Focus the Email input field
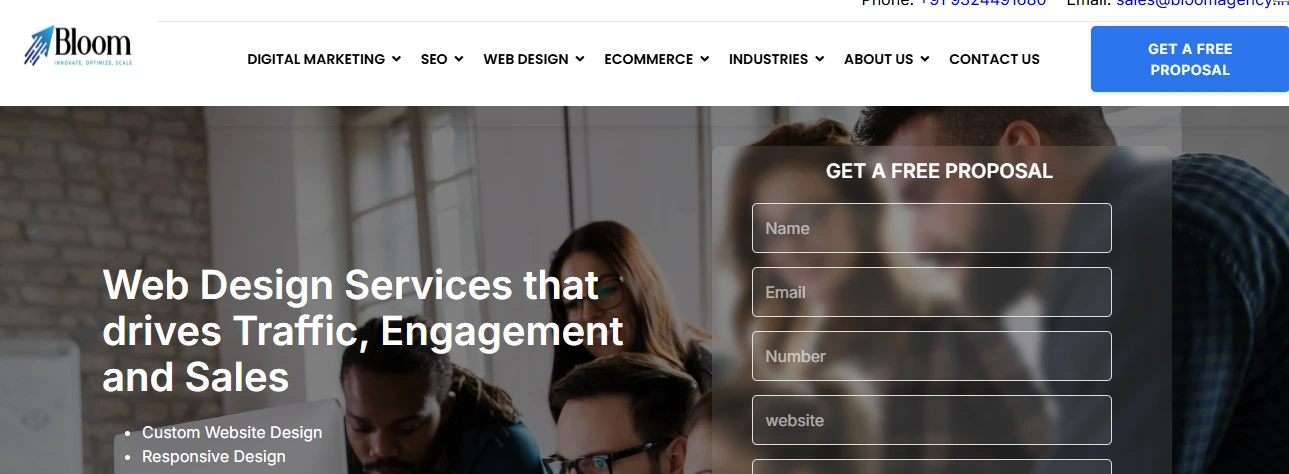 pyautogui.click(x=931, y=292)
